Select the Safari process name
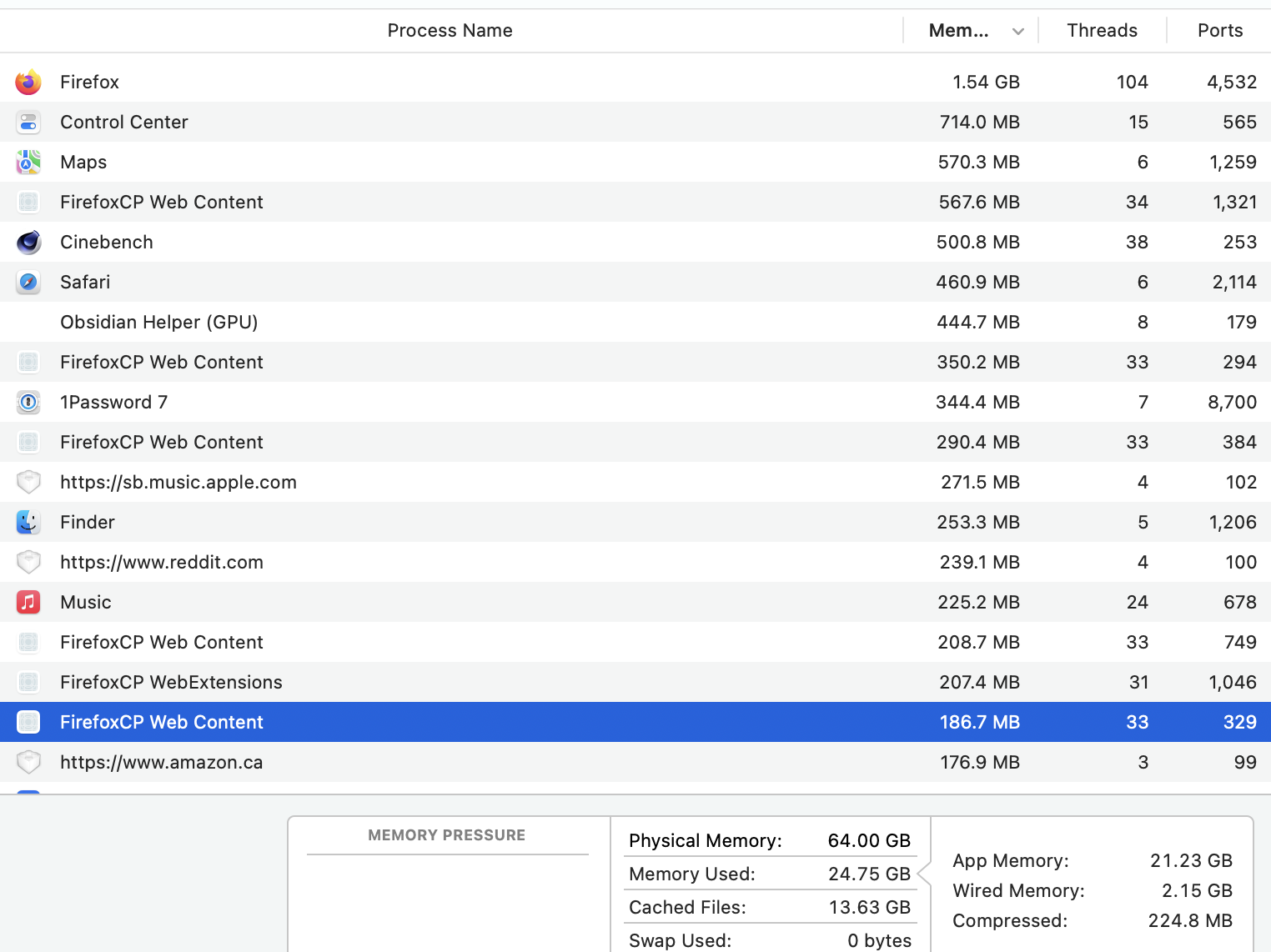This screenshot has width=1271, height=952. 85,282
